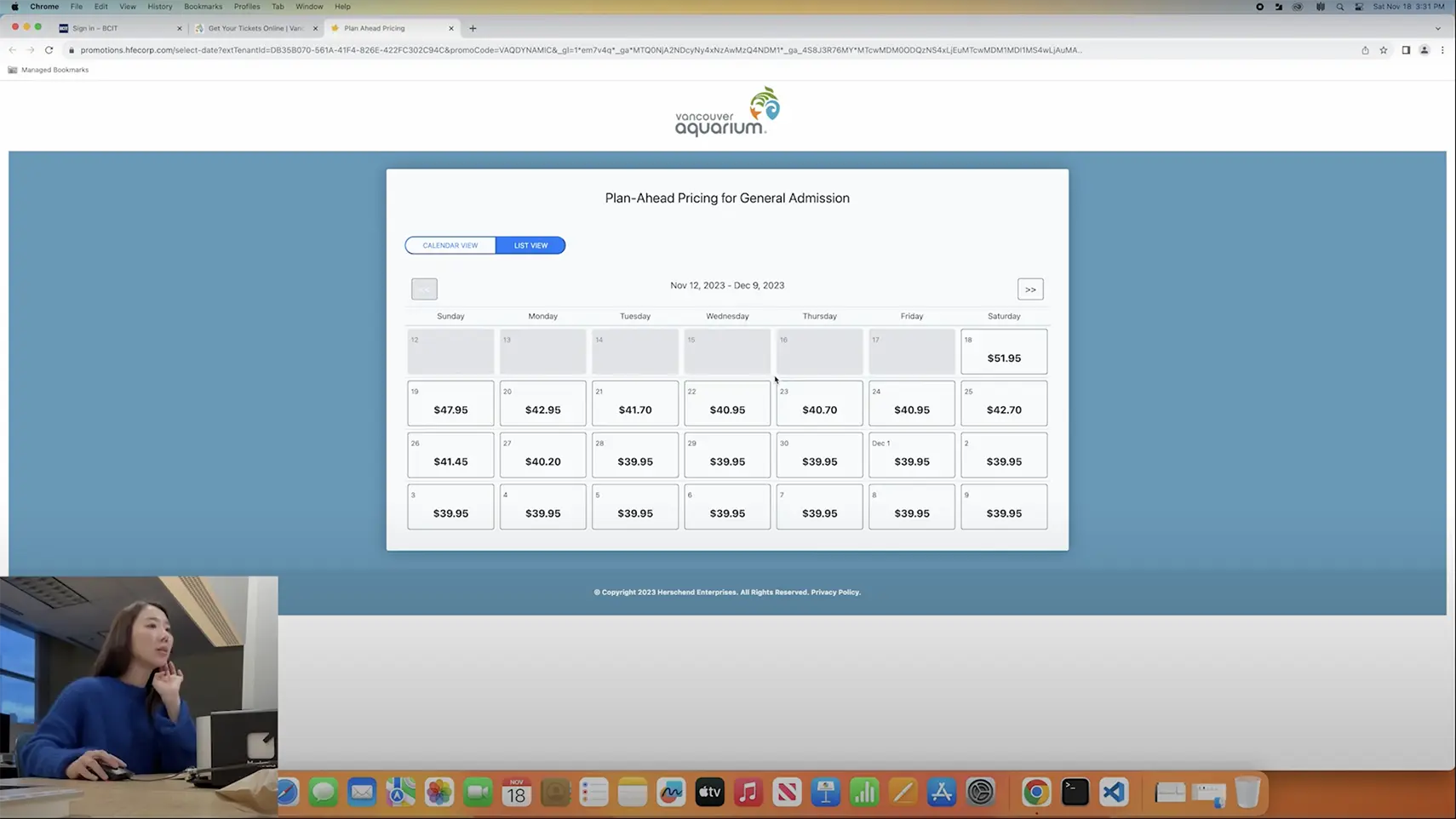Select the November 22 cell priced $40.95
1456x819 pixels.
point(727,403)
